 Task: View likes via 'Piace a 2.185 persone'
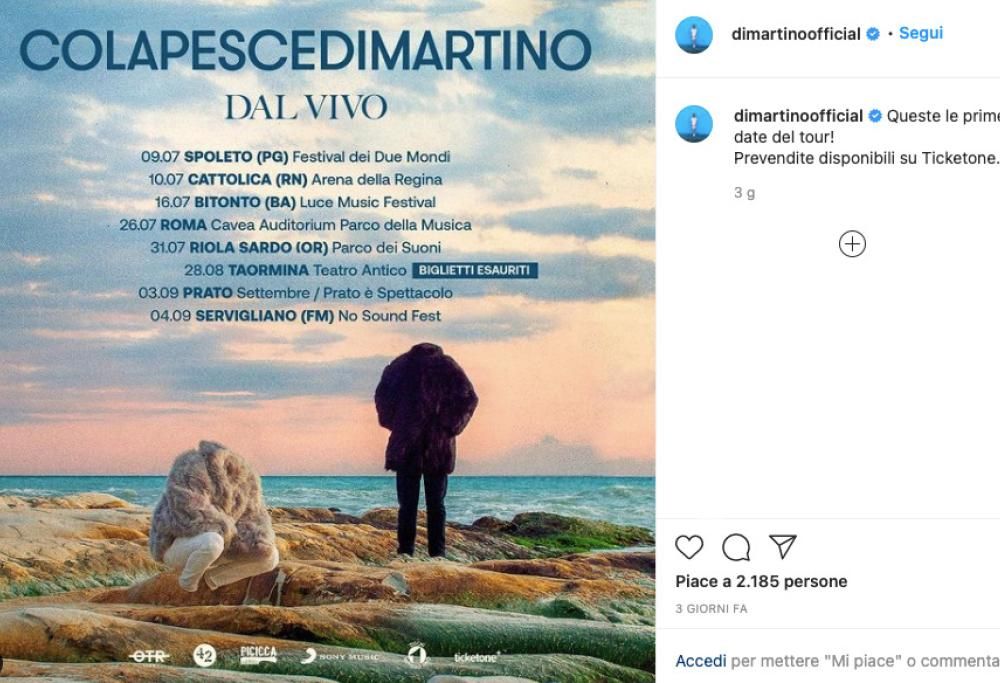762,581
